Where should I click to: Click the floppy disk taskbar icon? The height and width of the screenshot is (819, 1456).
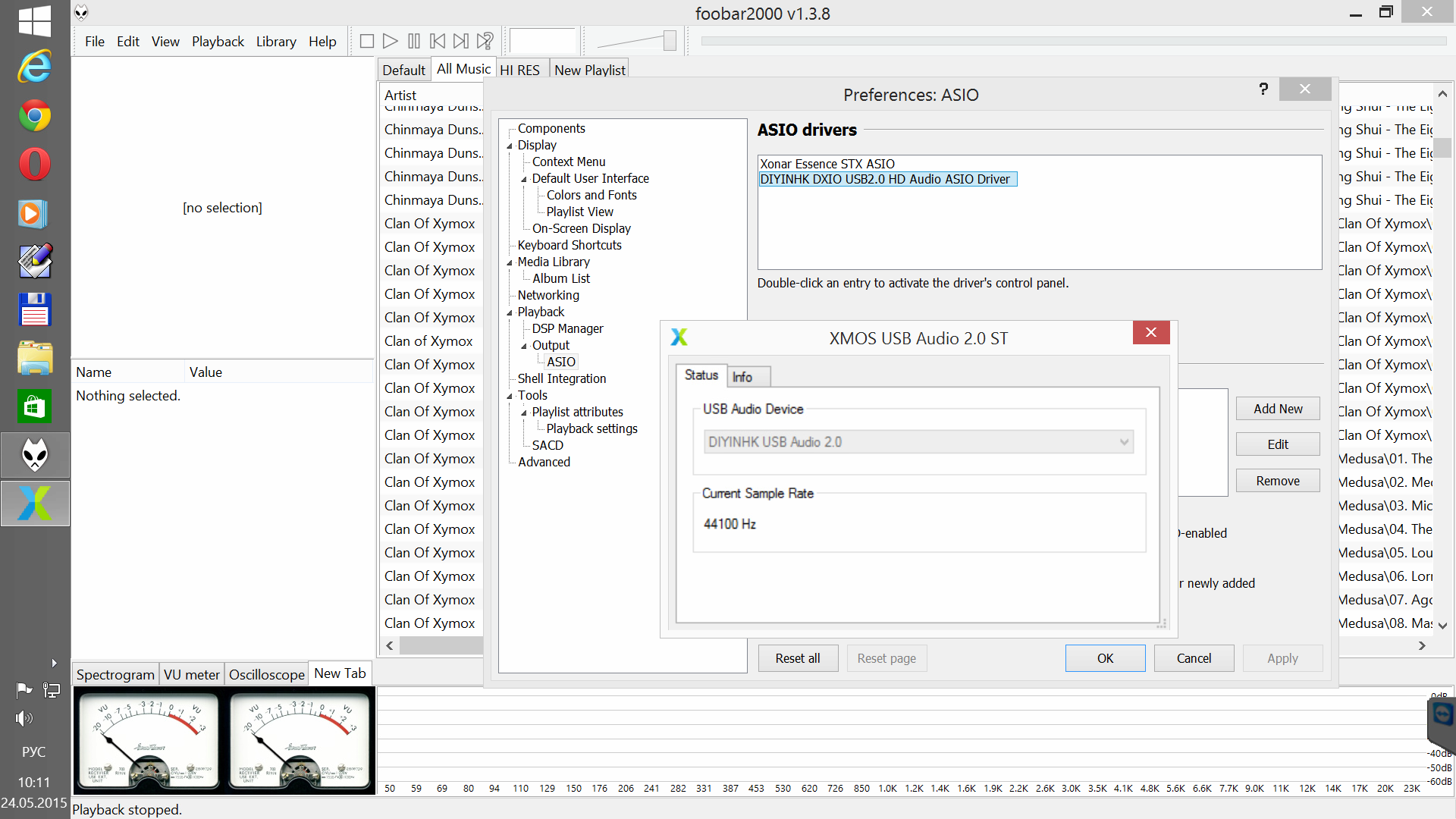[x=35, y=309]
